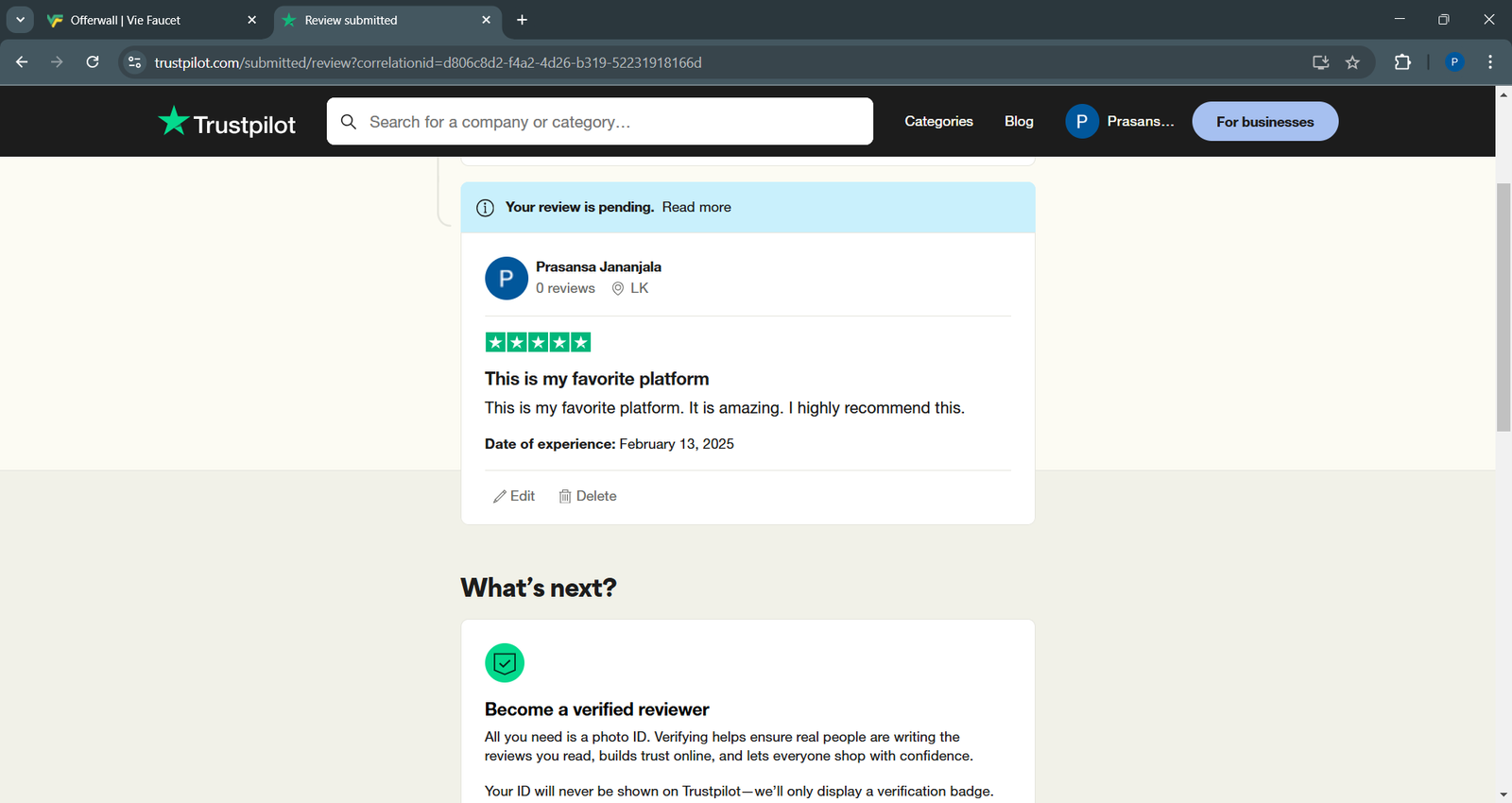Click the page vertical scrollbar thumb
Viewport: 1512px width, 803px height.
click(1503, 308)
